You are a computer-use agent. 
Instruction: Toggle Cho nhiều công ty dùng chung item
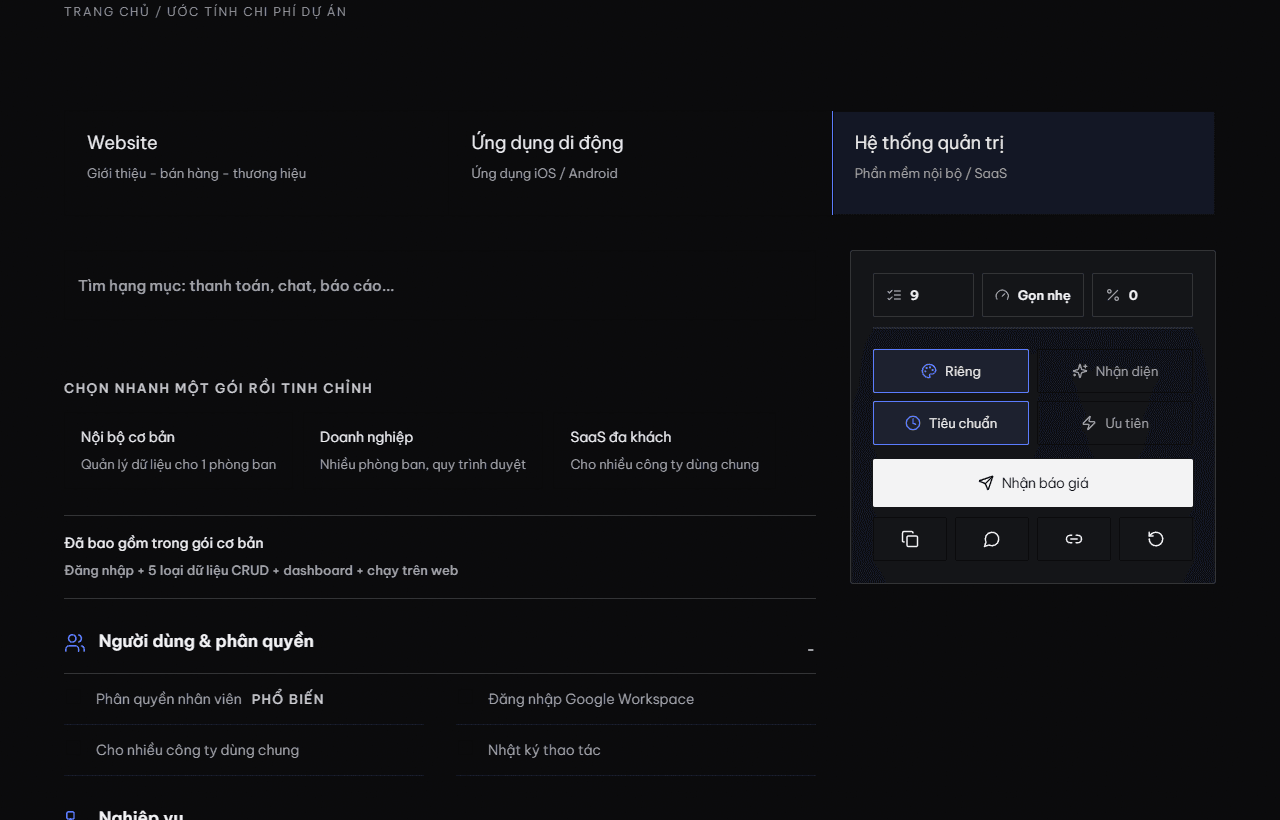pos(244,750)
